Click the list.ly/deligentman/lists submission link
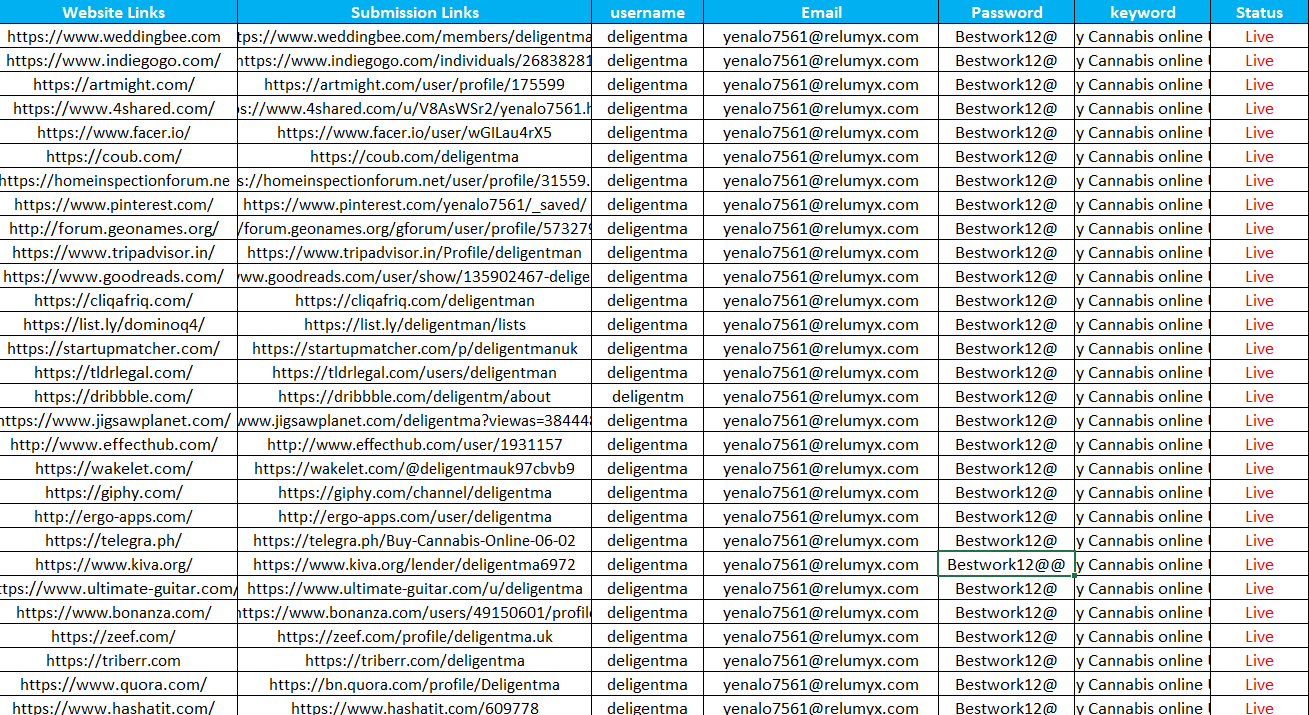Screen dimensions: 1309x715 click(x=414, y=325)
